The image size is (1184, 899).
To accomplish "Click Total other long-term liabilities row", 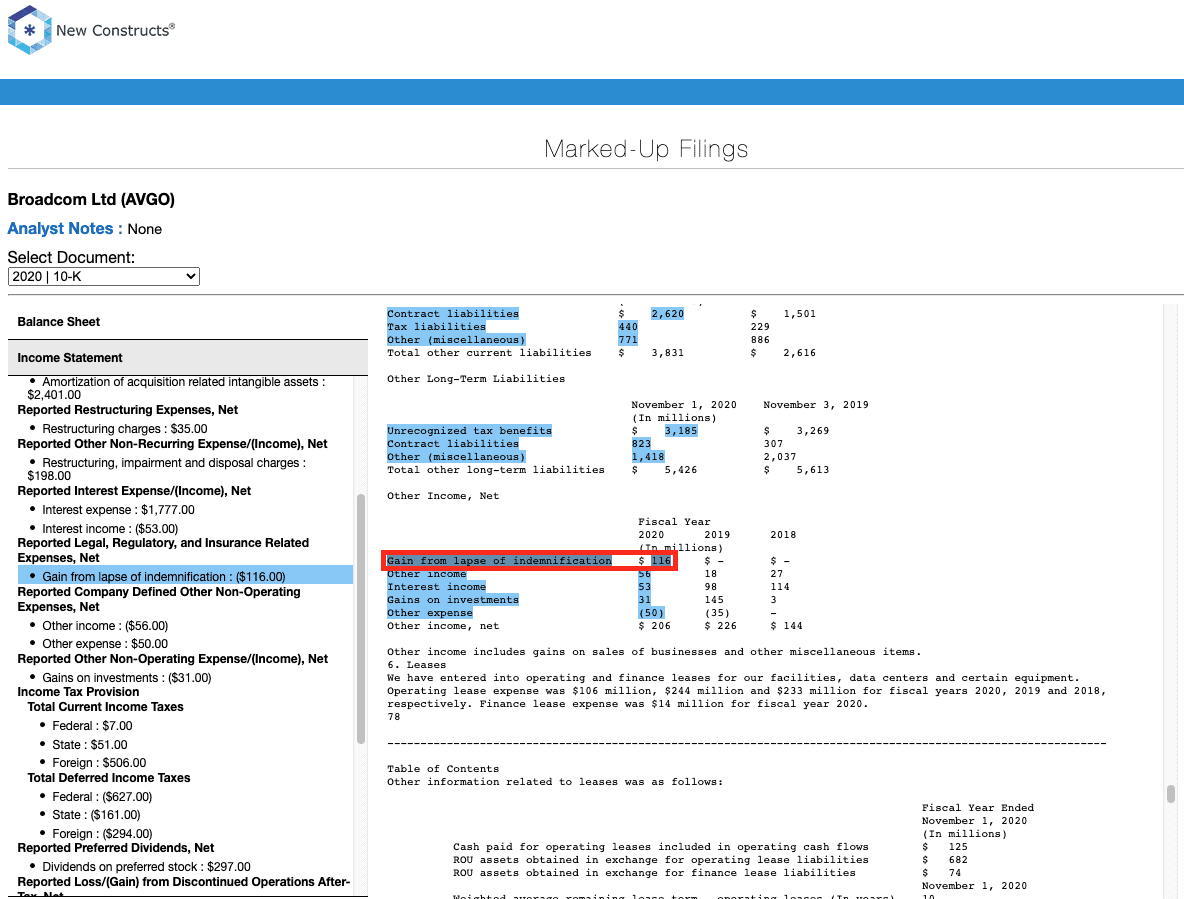I will tap(608, 470).
